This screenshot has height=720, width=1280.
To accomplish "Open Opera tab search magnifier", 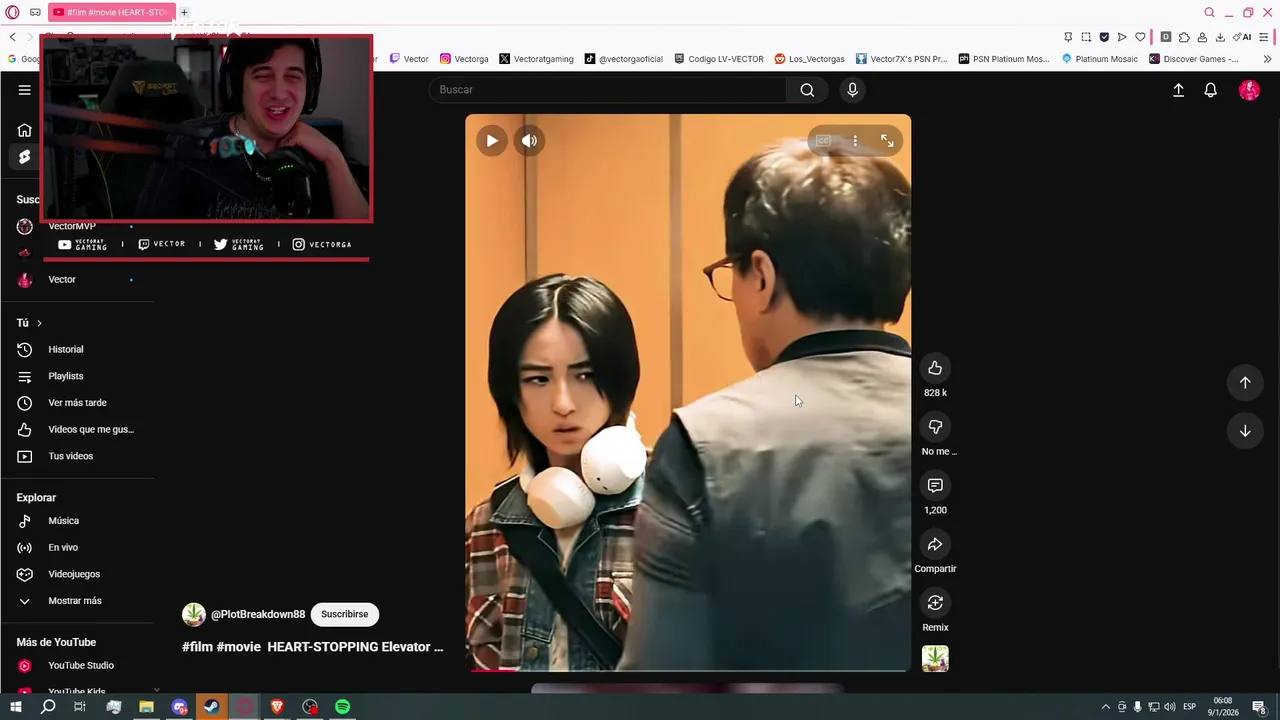I will (1209, 12).
